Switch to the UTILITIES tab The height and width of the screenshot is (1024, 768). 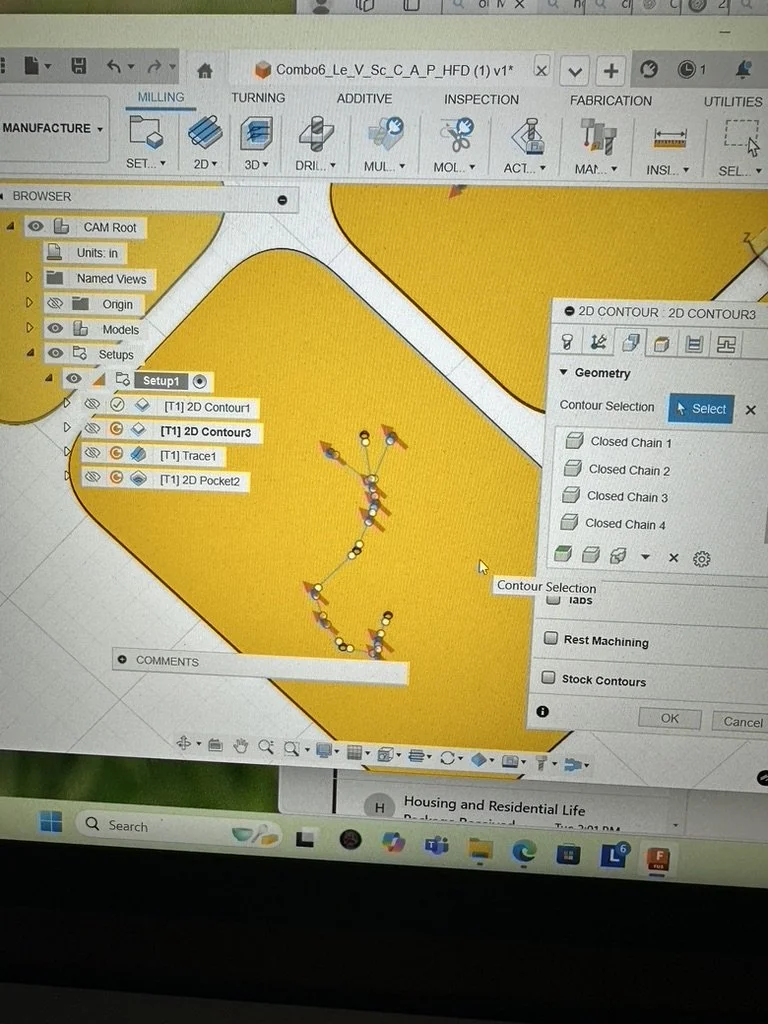click(x=733, y=102)
